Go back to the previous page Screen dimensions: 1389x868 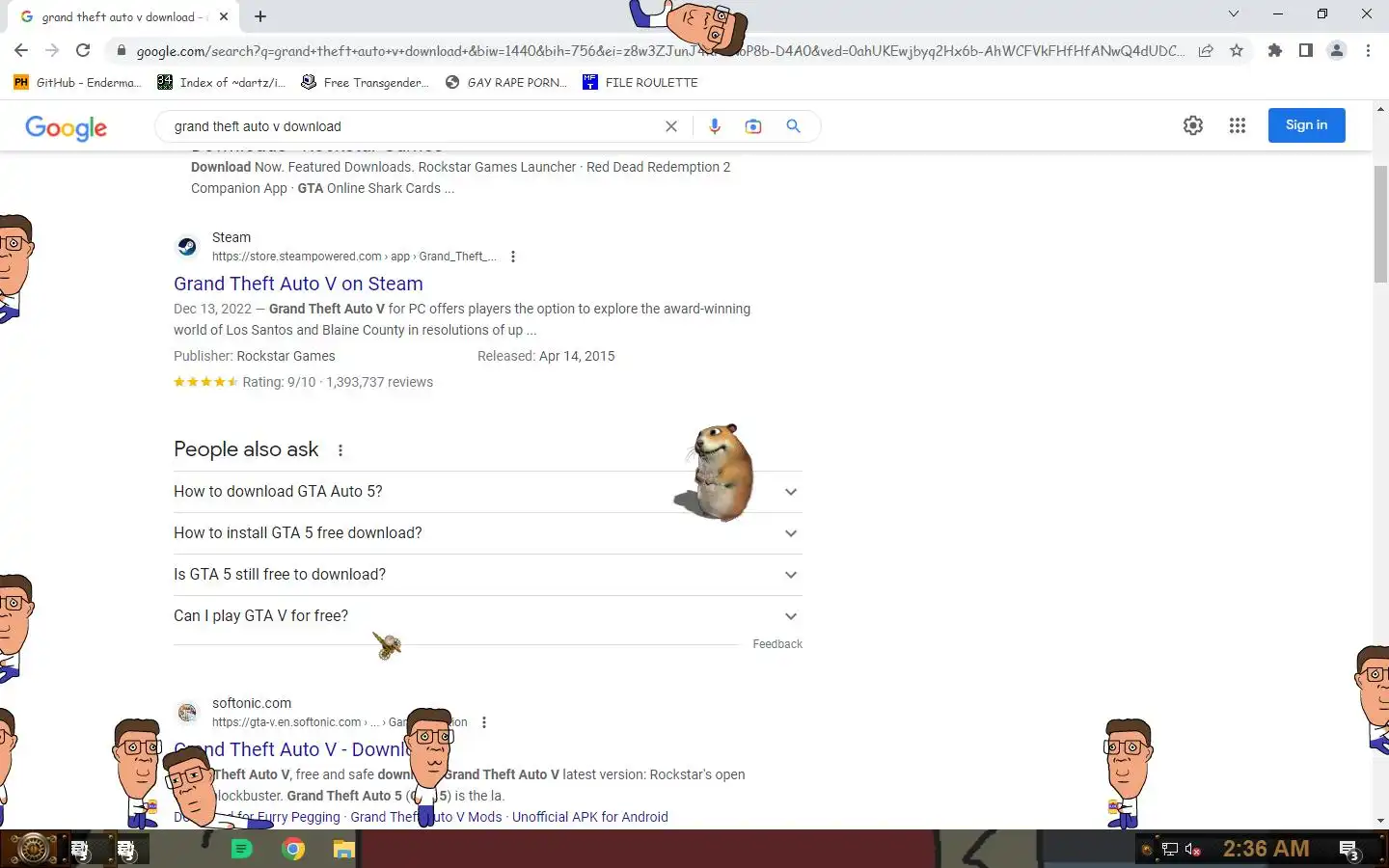point(21,51)
